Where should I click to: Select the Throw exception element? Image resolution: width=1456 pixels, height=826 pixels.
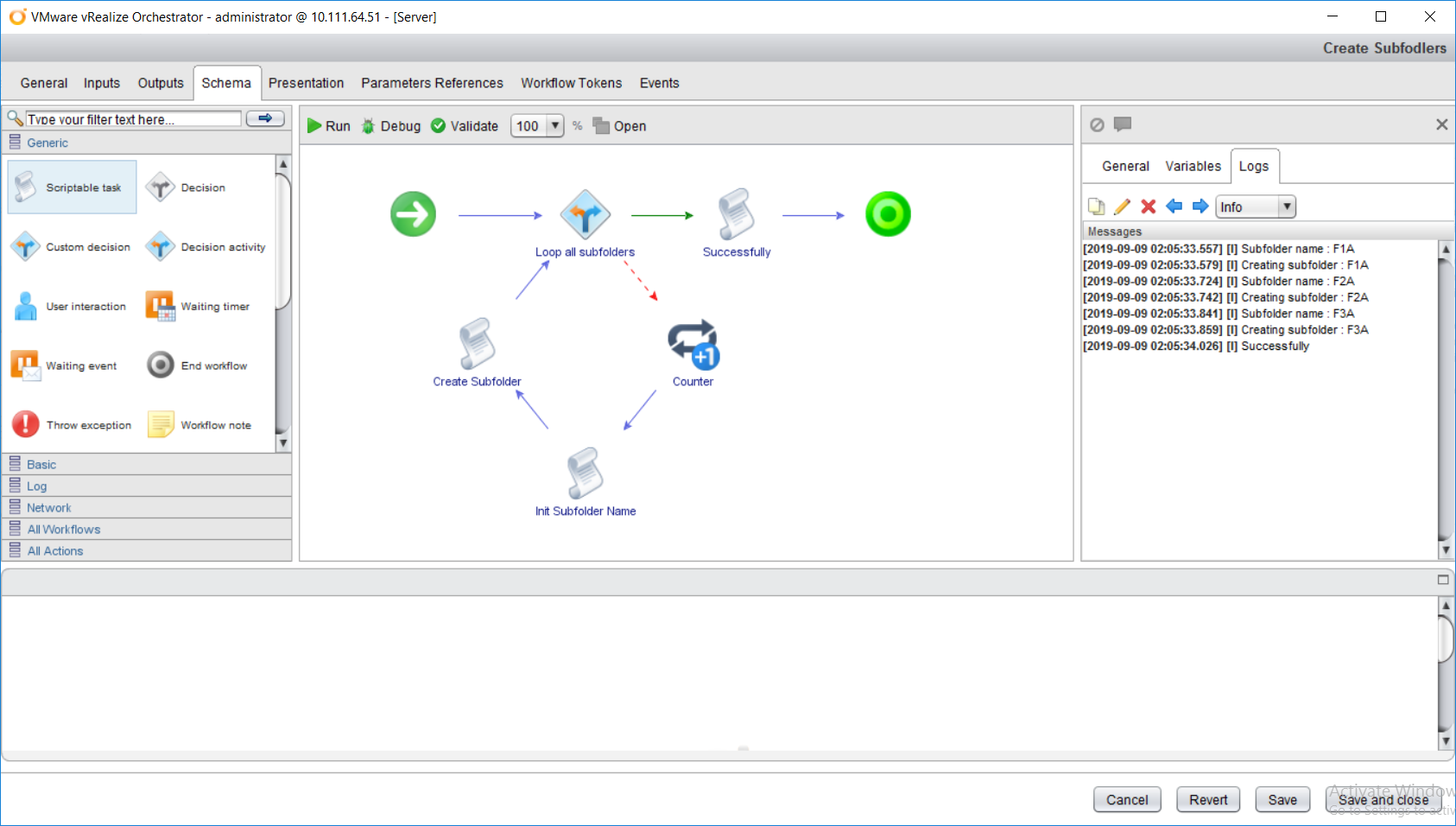click(26, 424)
